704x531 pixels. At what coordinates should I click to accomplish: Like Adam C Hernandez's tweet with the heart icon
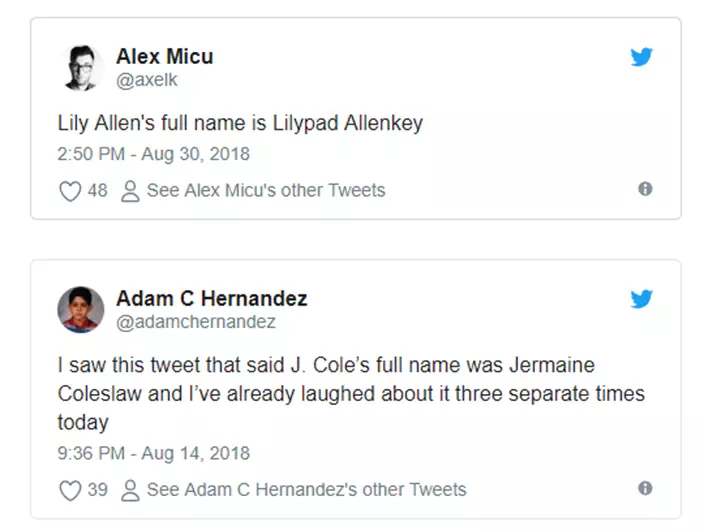70,490
